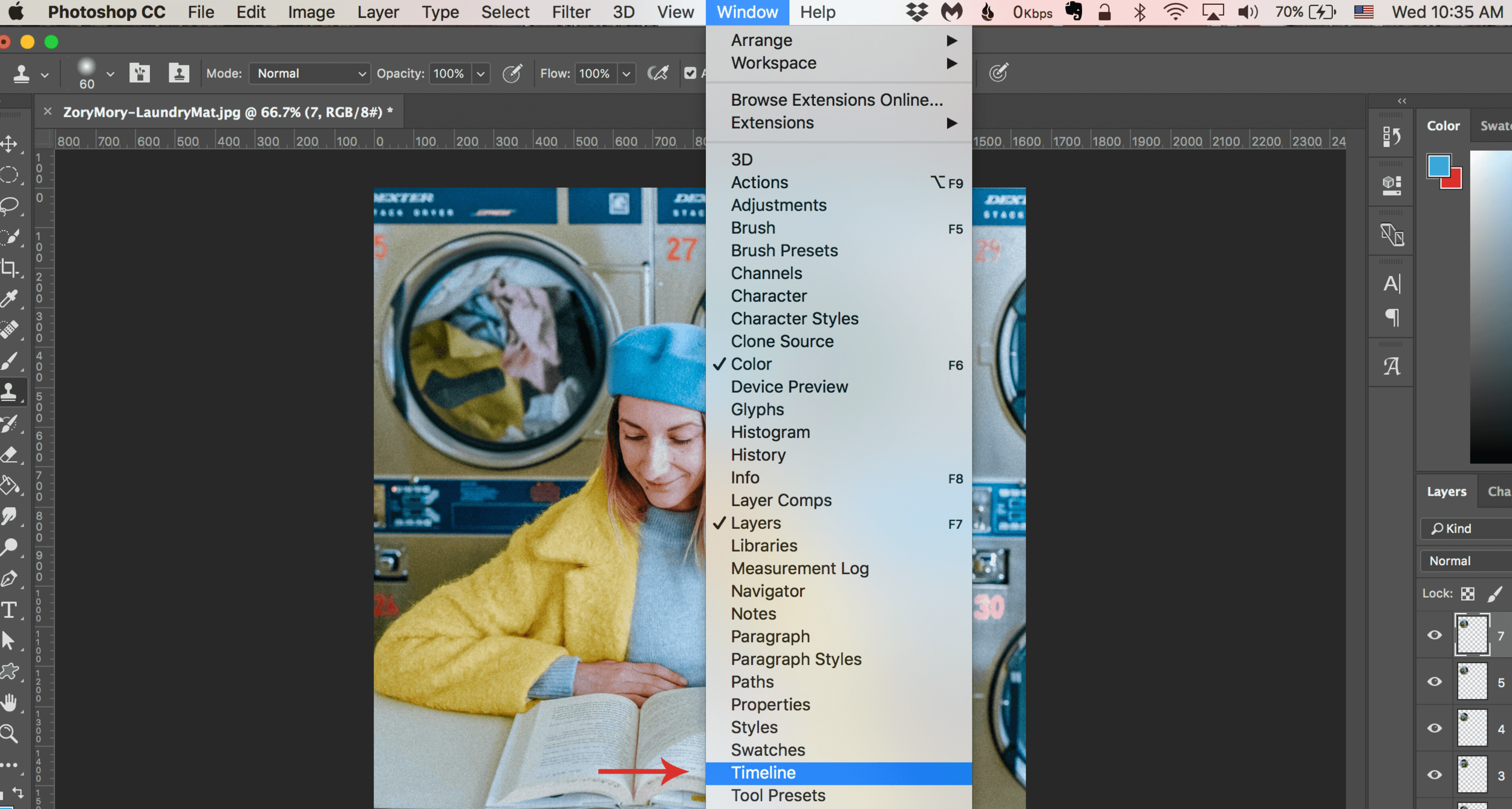The height and width of the screenshot is (809, 1512).
Task: Open the Character panel icon in dock
Action: coord(1391,283)
